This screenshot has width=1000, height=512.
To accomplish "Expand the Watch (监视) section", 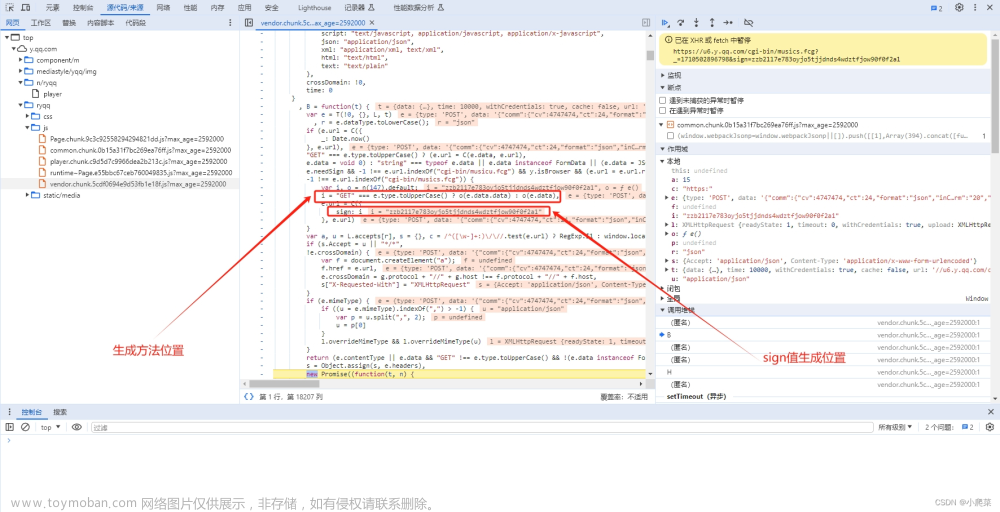I will (663, 75).
